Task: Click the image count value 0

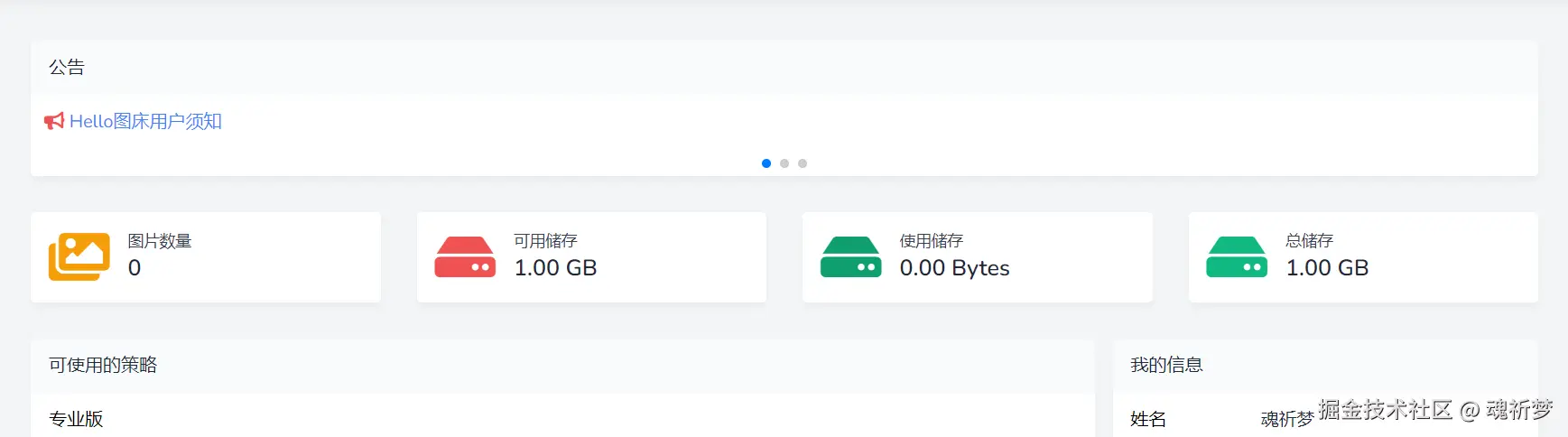Action: [135, 268]
